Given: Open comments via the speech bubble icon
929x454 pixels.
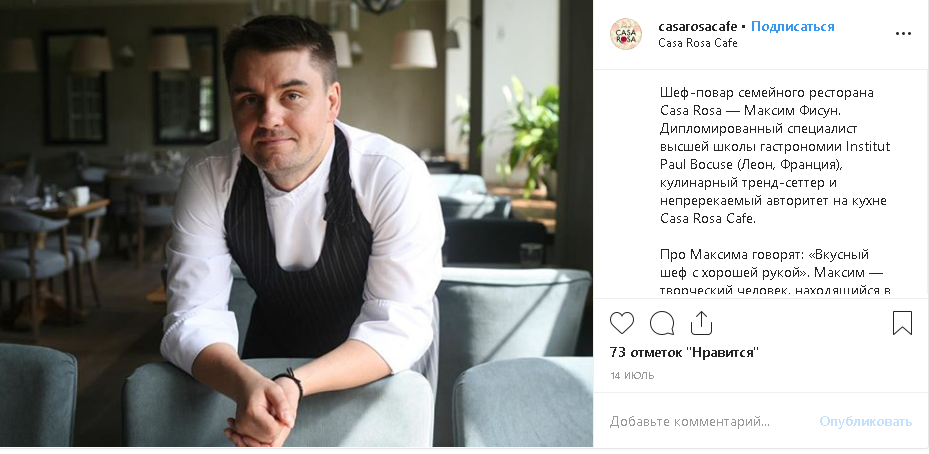Looking at the screenshot, I should coord(662,323).
